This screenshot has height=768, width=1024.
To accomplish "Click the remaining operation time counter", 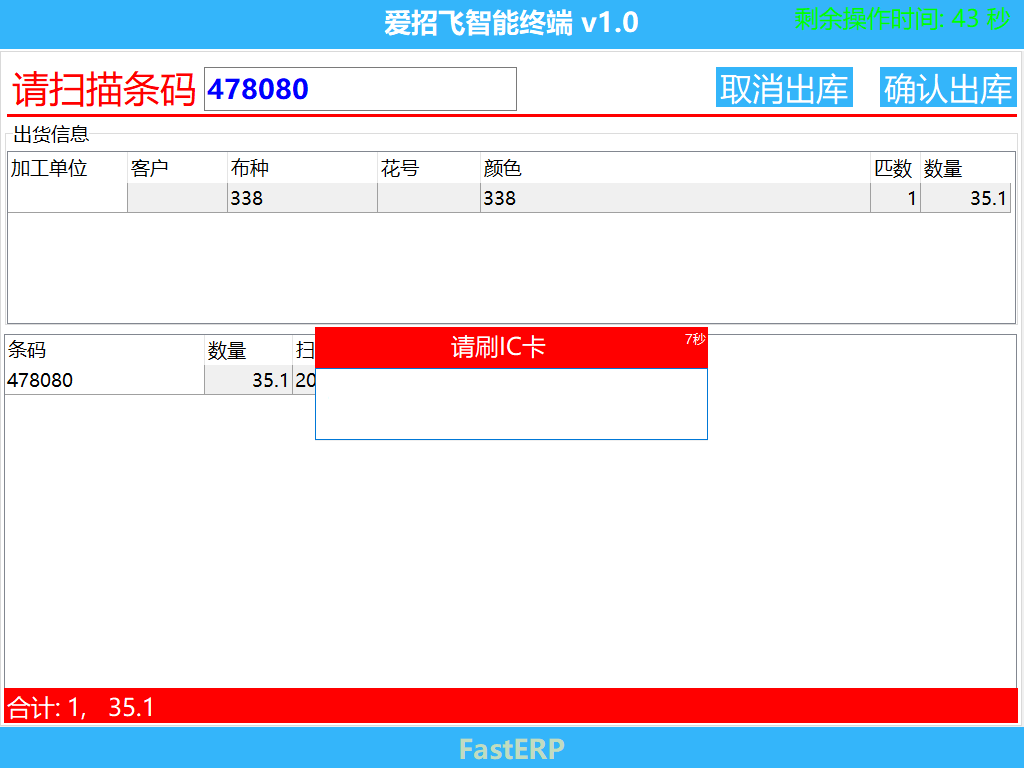I will (x=903, y=20).
